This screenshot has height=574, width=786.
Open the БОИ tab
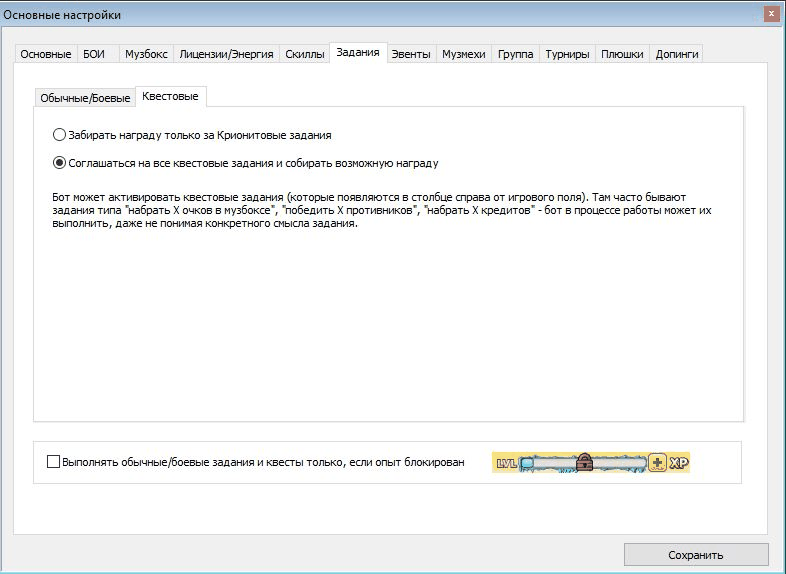[94, 54]
